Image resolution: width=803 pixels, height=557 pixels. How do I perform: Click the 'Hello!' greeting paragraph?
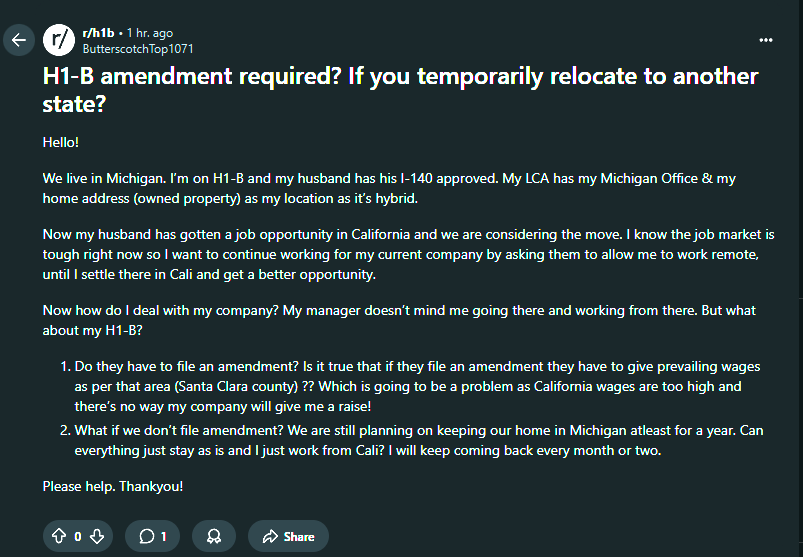(x=60, y=142)
